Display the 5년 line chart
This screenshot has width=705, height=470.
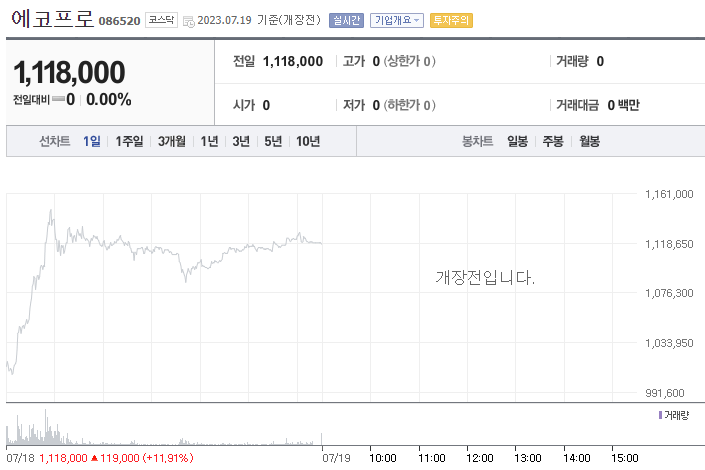pos(273,142)
